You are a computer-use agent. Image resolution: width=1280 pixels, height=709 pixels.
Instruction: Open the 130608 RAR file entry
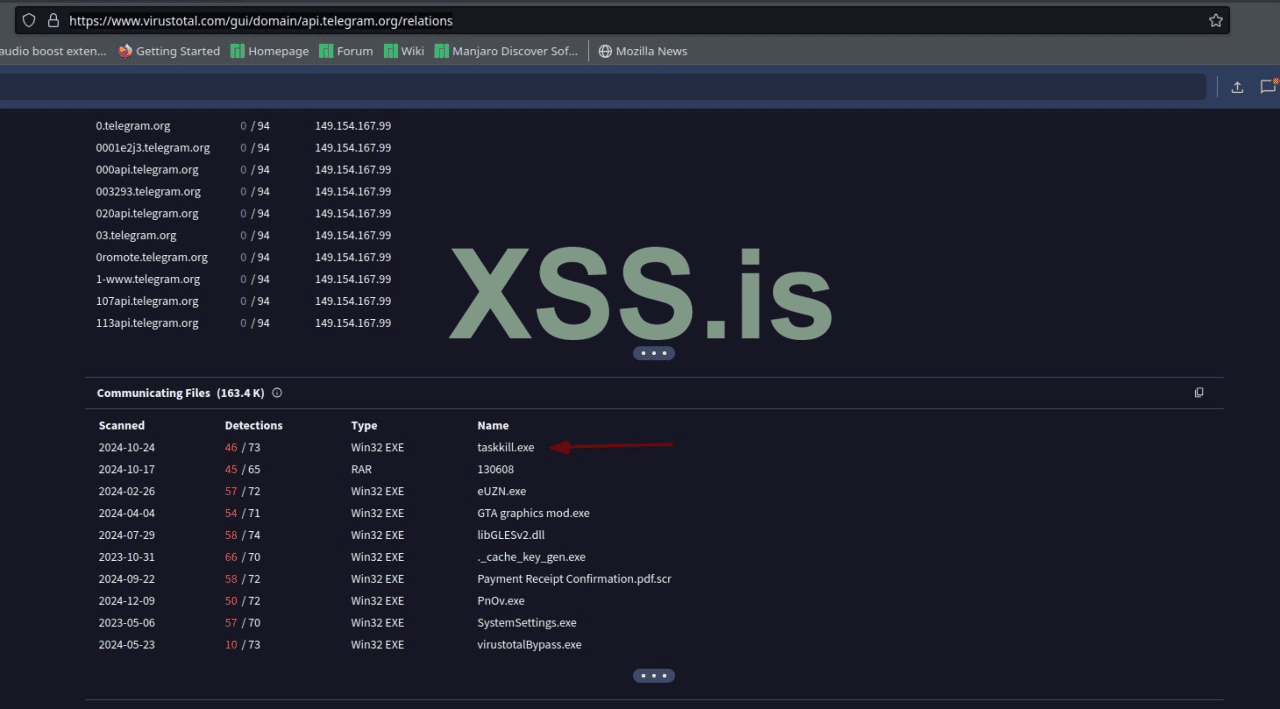[496, 470]
